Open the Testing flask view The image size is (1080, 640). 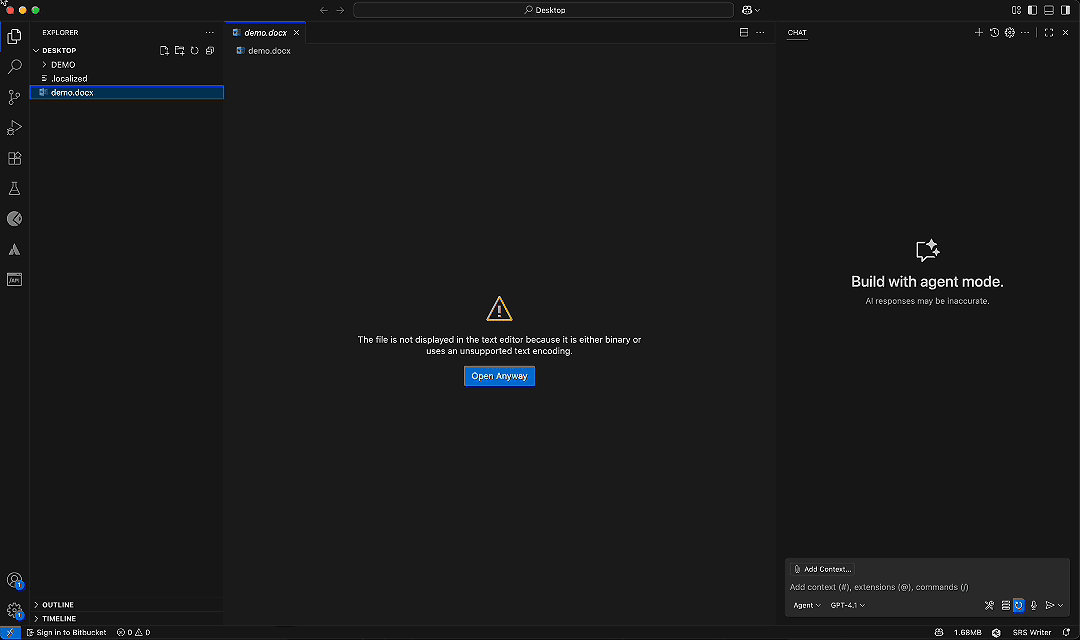click(14, 188)
